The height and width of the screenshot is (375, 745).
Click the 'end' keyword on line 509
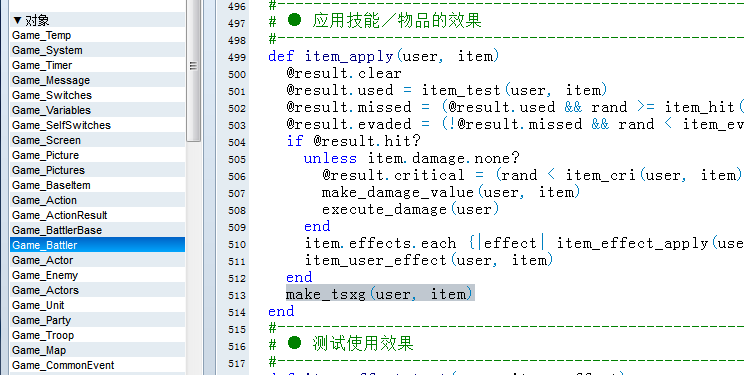click(317, 226)
